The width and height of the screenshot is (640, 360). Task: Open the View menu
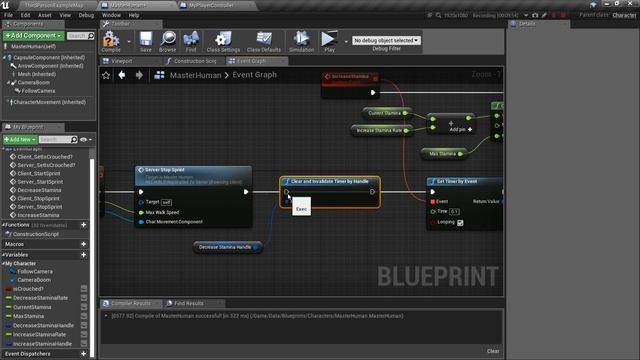coord(65,15)
